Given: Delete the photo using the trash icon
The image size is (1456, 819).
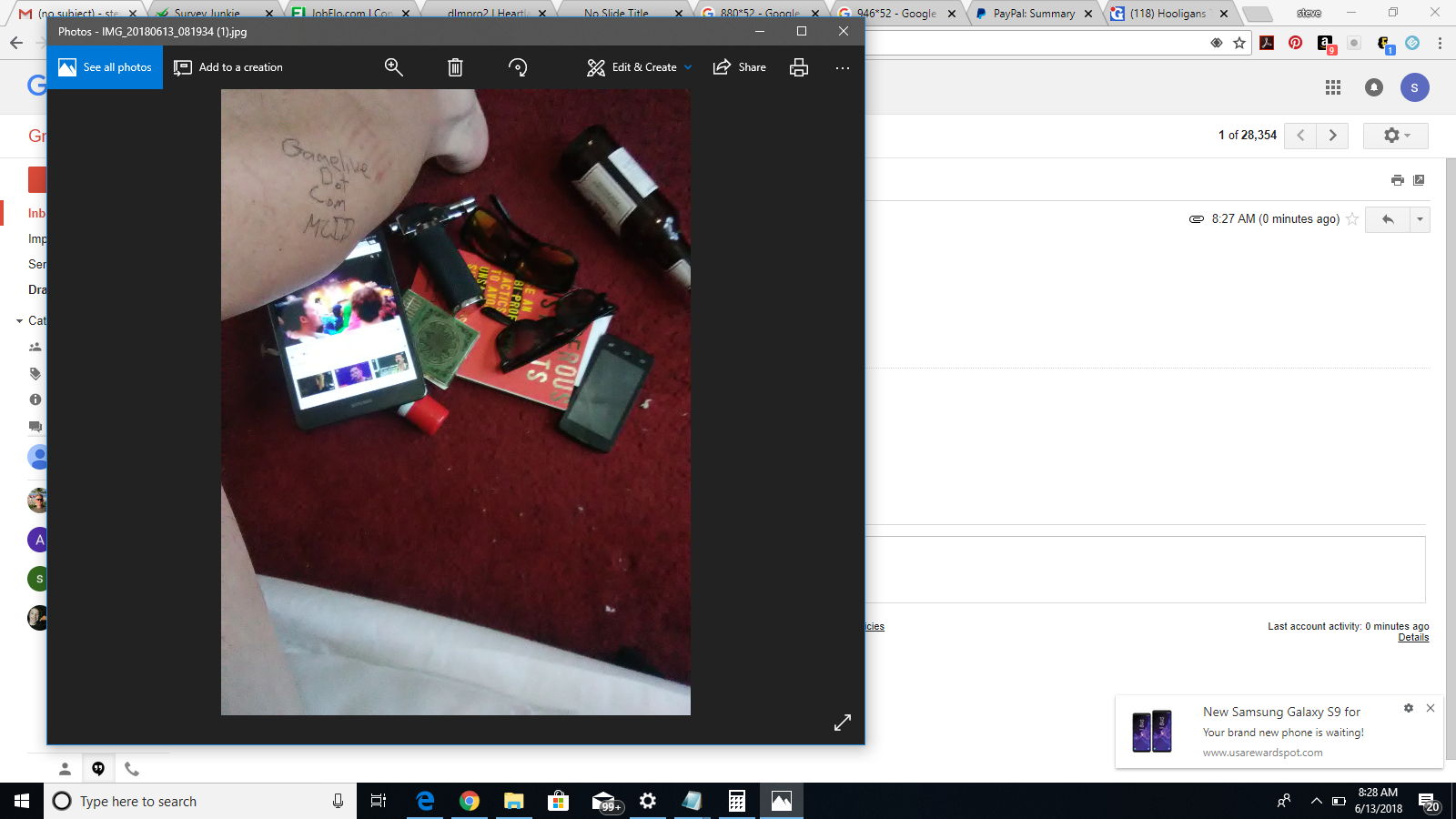Looking at the screenshot, I should click(x=455, y=67).
